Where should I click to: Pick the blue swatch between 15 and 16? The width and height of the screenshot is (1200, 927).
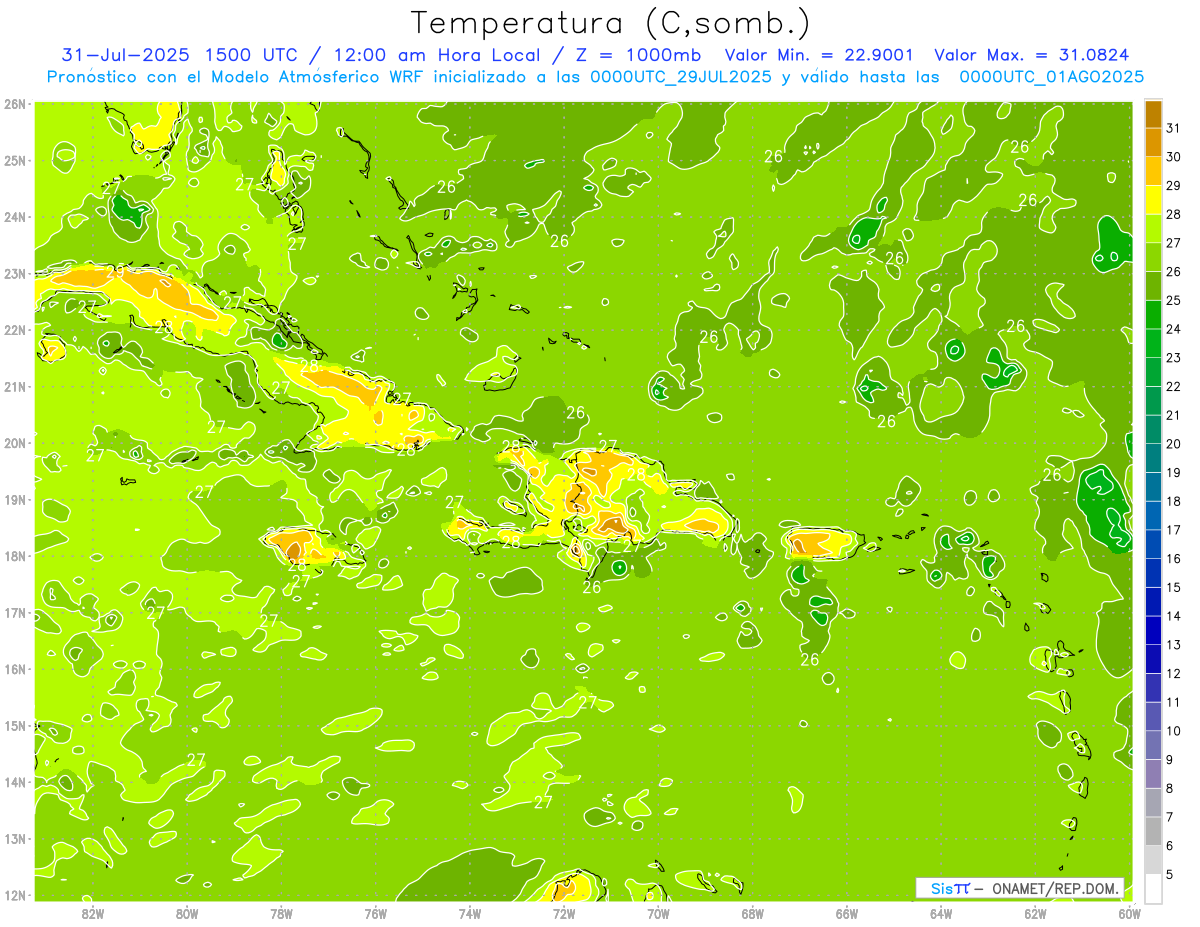1153,573
